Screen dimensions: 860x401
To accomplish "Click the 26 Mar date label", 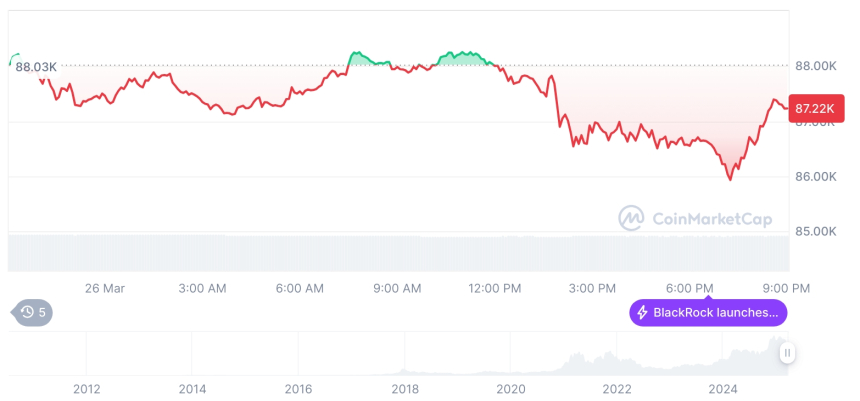I will point(105,288).
